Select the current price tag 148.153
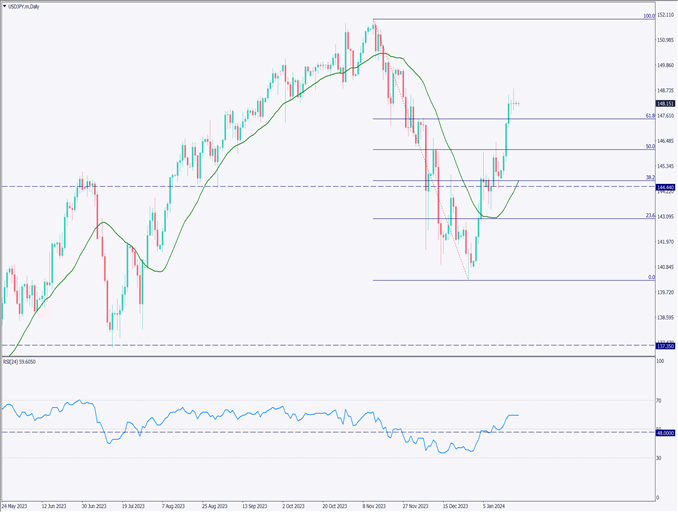Image resolution: width=678 pixels, height=512 pixels. click(666, 103)
